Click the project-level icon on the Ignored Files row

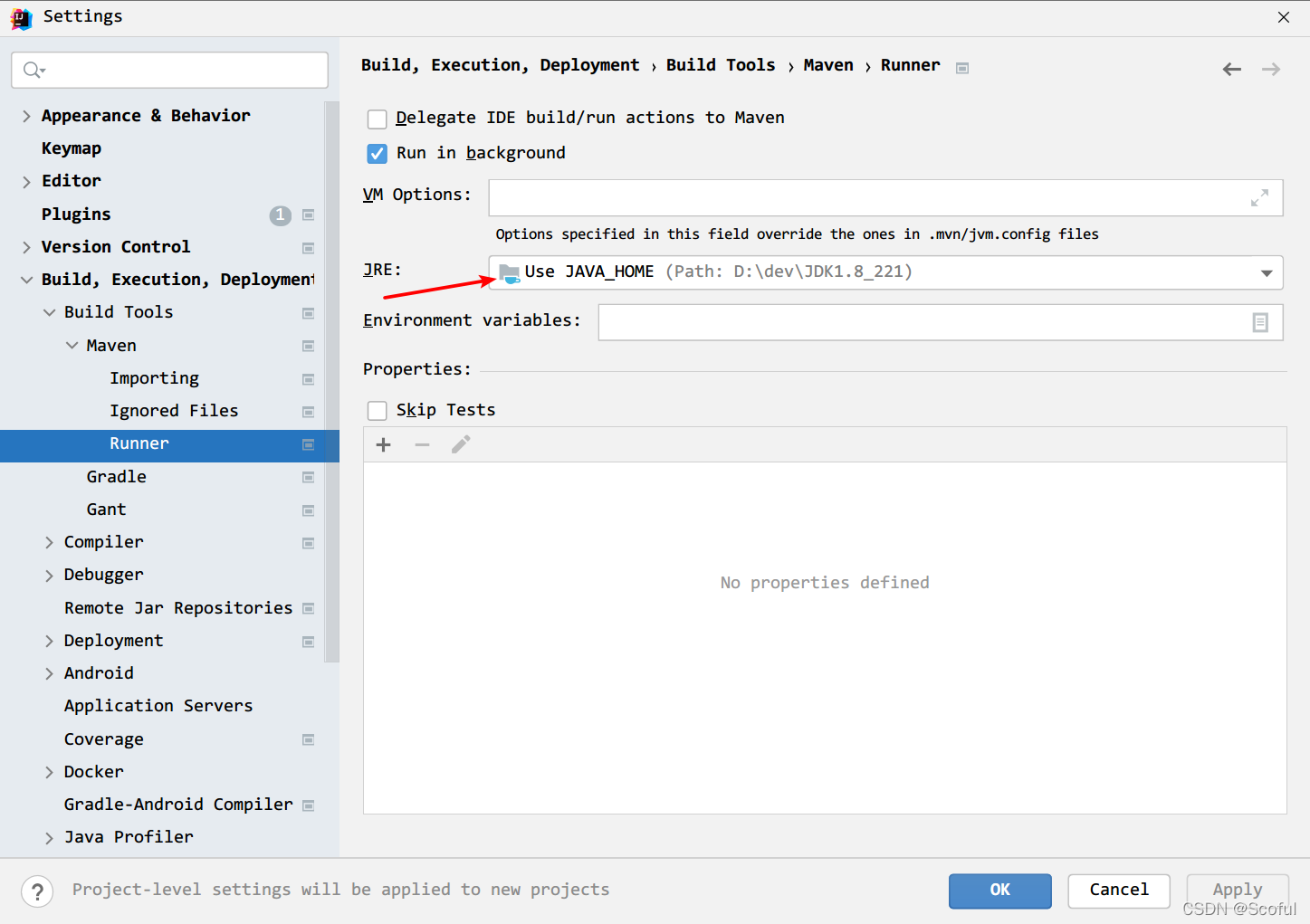(x=308, y=412)
